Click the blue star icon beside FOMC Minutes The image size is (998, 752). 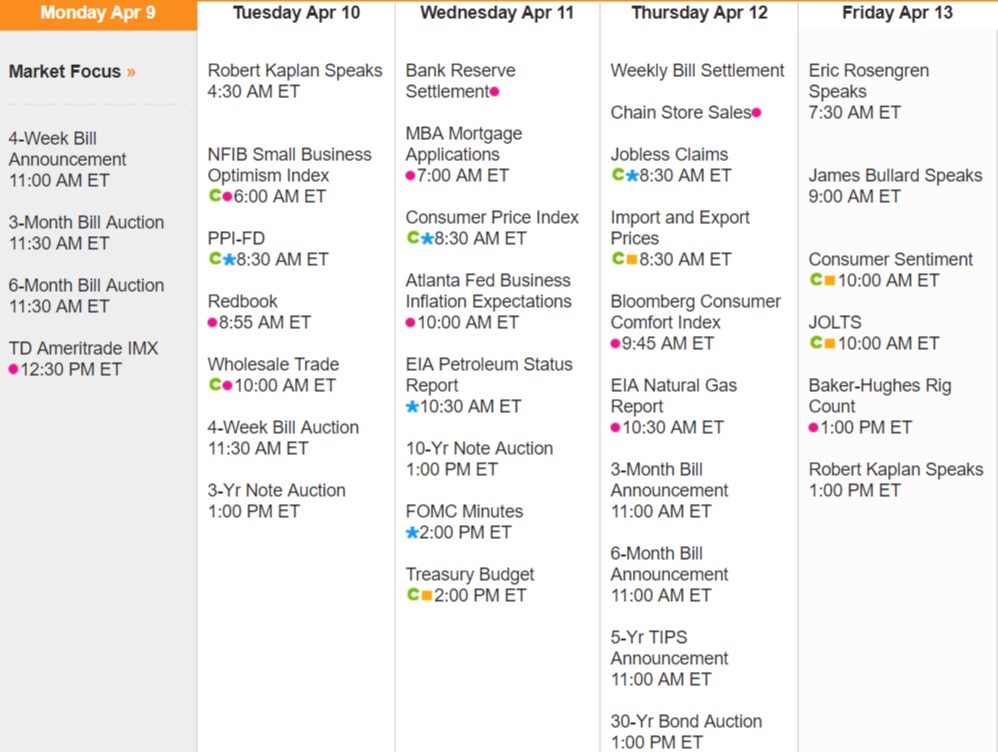[x=412, y=533]
